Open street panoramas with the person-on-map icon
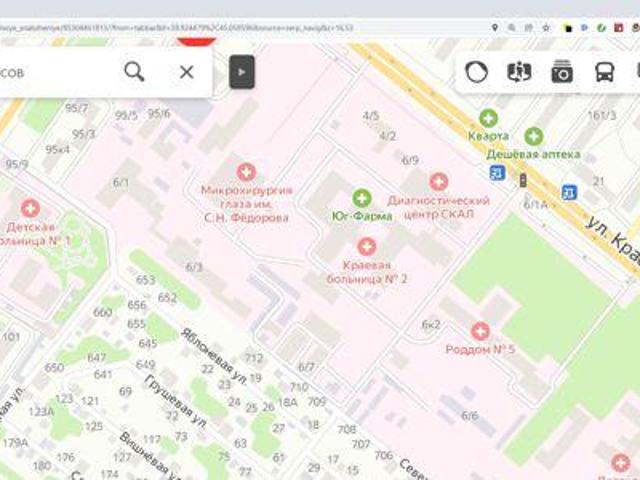The width and height of the screenshot is (640, 480). pyautogui.click(x=519, y=72)
